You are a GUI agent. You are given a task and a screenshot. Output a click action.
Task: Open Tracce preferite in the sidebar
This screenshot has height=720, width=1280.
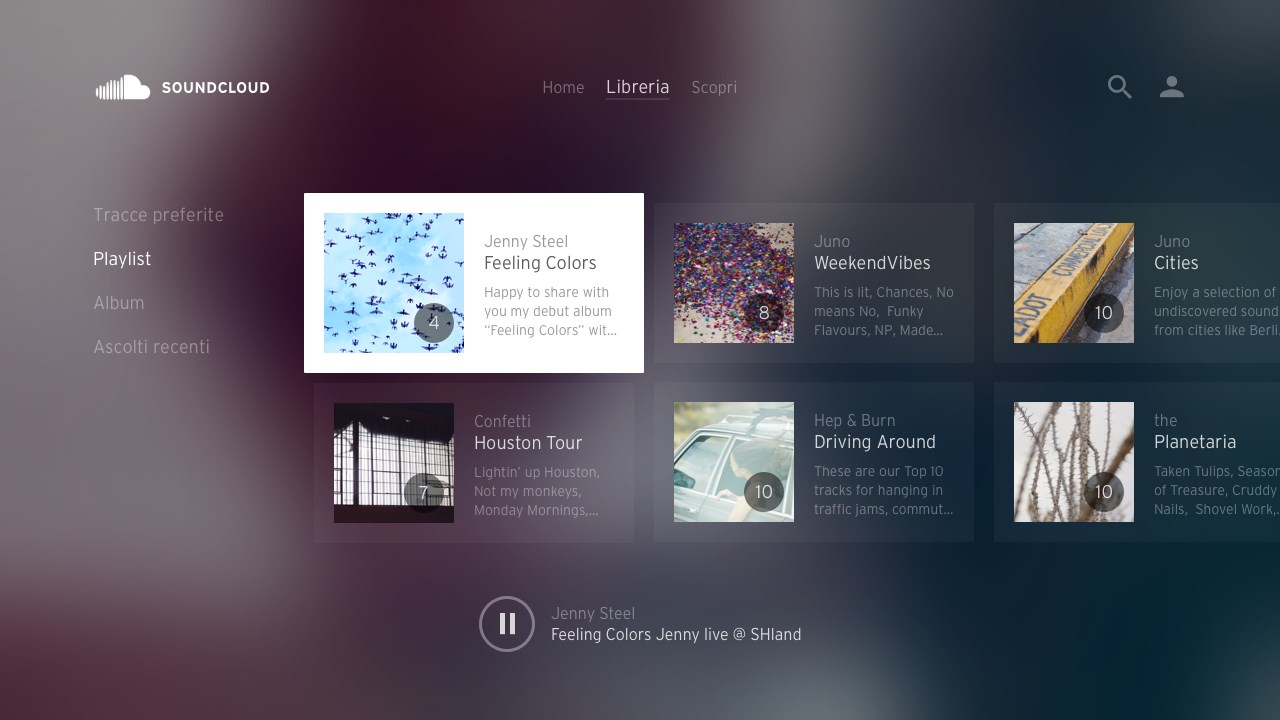pos(159,215)
